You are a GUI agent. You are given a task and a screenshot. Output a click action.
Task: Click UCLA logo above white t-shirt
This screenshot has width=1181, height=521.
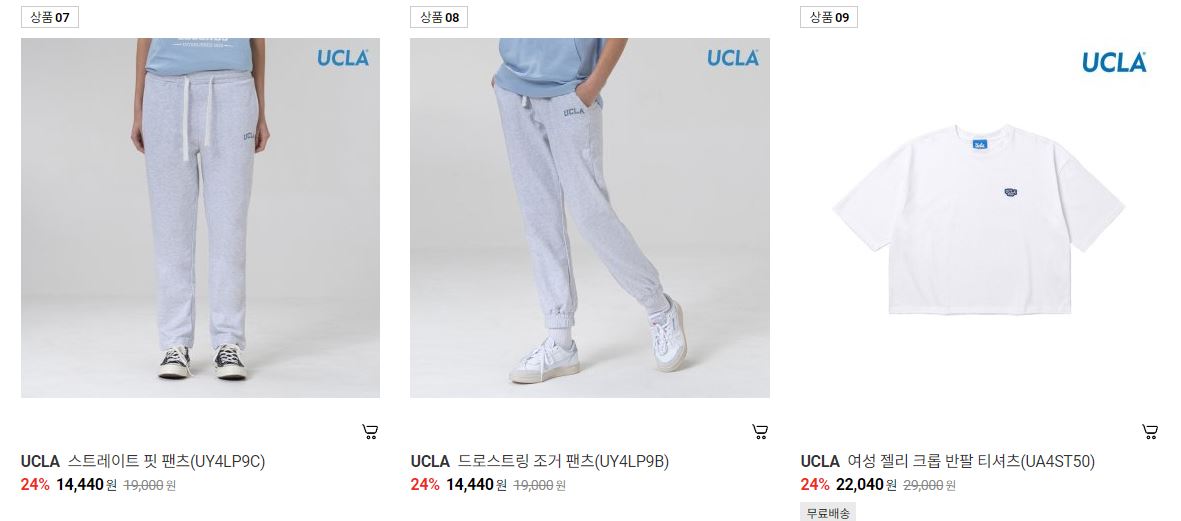point(1115,62)
